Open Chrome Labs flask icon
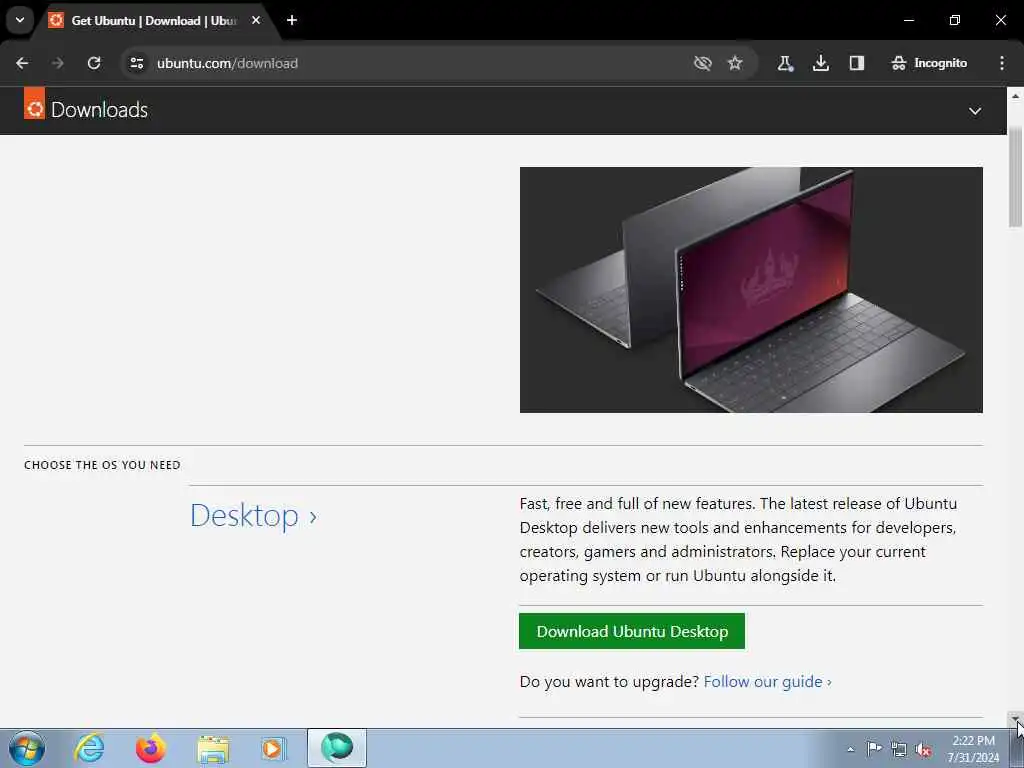1024x768 pixels. [784, 63]
